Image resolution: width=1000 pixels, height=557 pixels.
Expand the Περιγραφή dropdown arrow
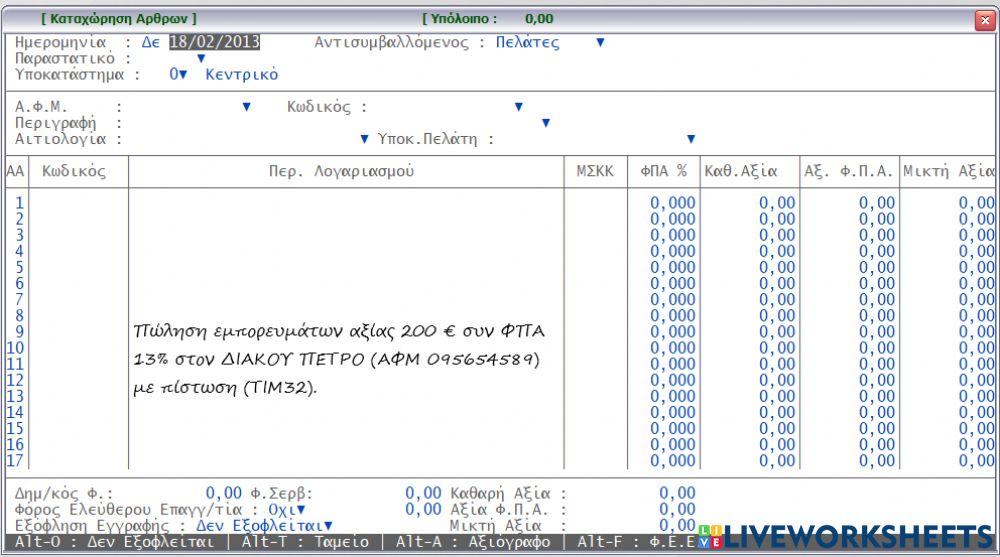tap(545, 123)
